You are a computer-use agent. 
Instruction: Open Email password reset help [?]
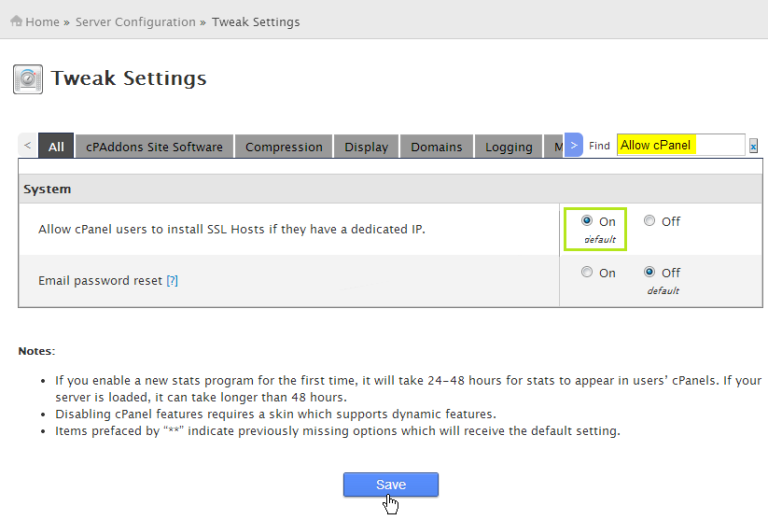[172, 281]
